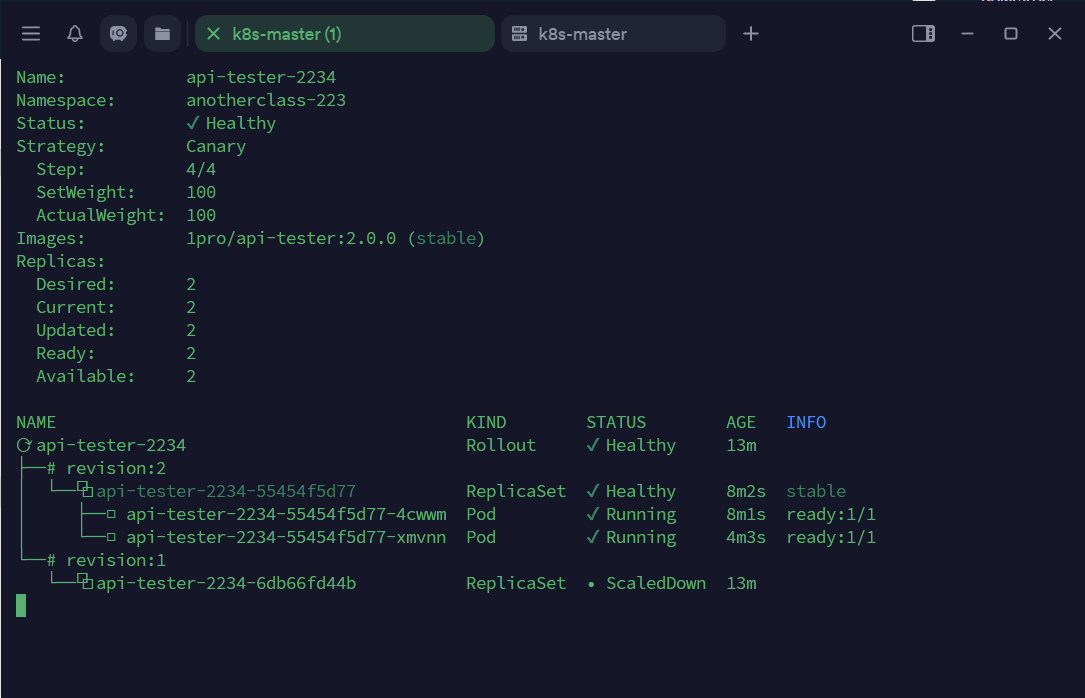Close the terminal window
The image size is (1085, 698).
pos(1055,34)
